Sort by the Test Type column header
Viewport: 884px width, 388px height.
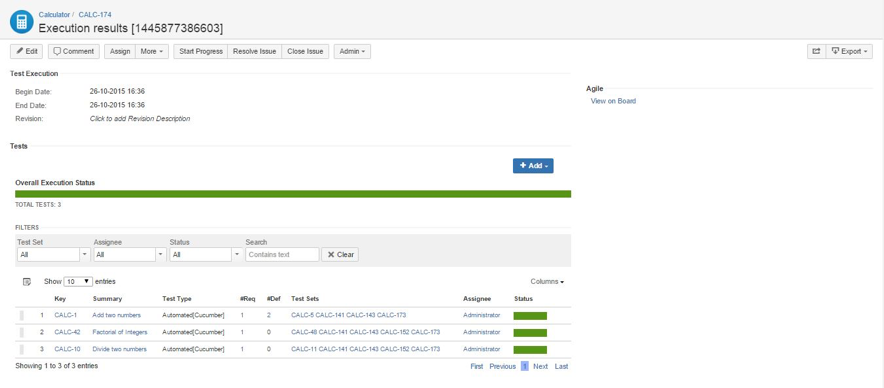pos(176,299)
